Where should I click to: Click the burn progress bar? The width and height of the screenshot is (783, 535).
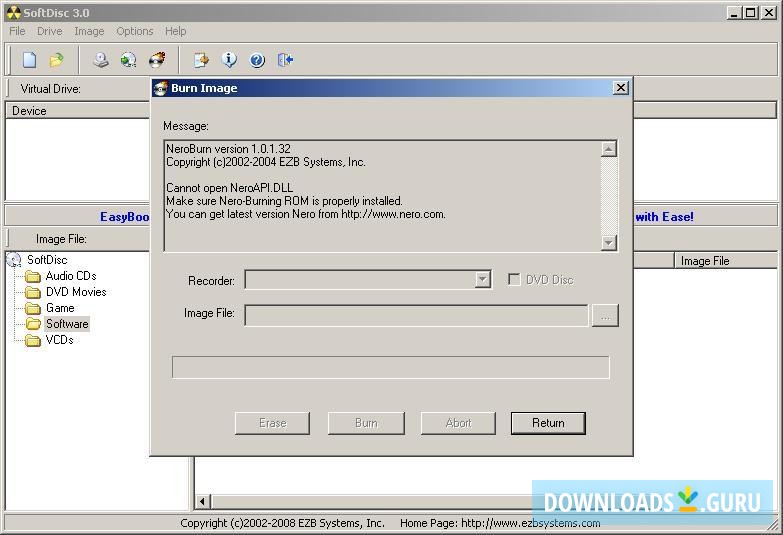391,367
